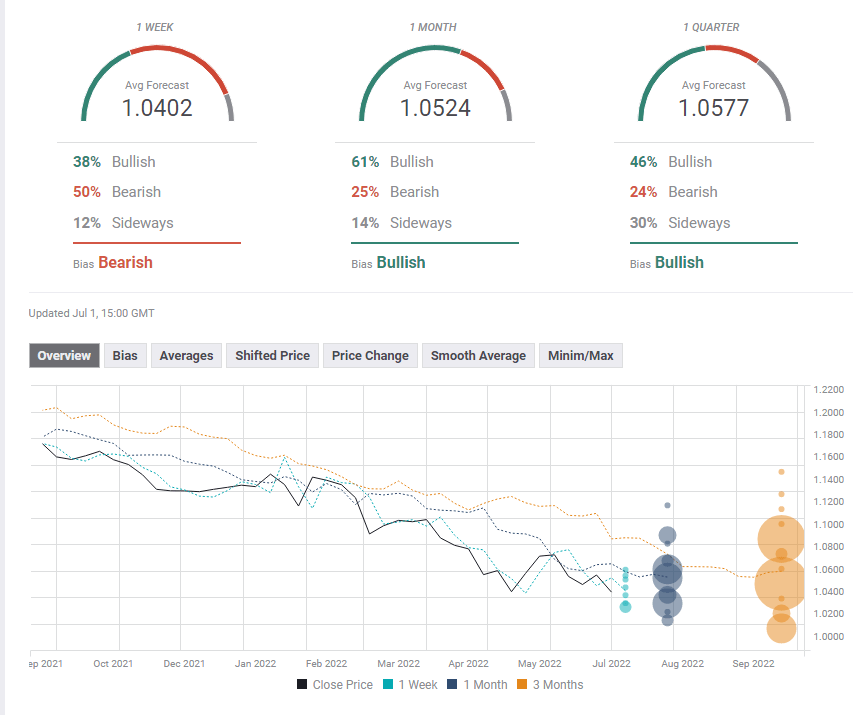Select the topmost small orange forecast dot
The image size is (857, 715).
[781, 471]
